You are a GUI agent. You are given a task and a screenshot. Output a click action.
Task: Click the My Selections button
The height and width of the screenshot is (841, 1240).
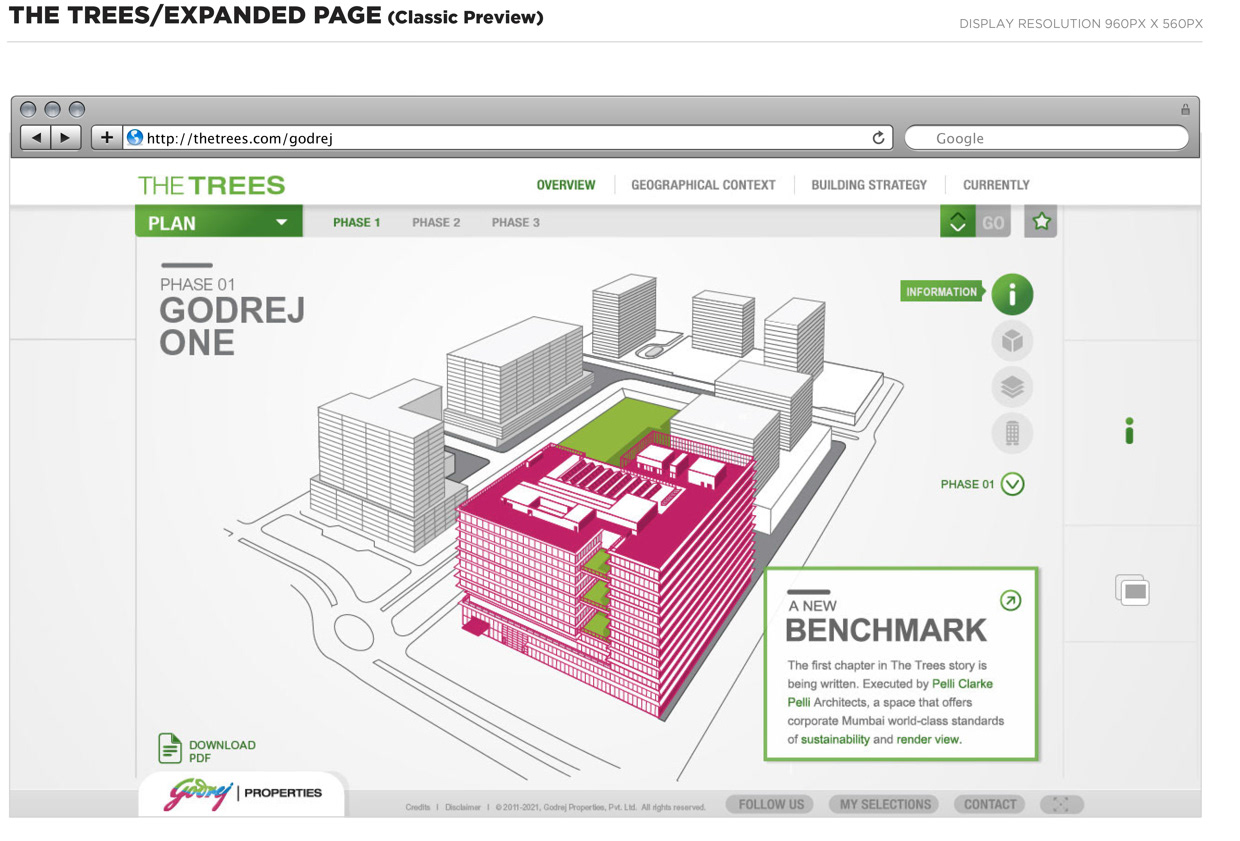(885, 804)
